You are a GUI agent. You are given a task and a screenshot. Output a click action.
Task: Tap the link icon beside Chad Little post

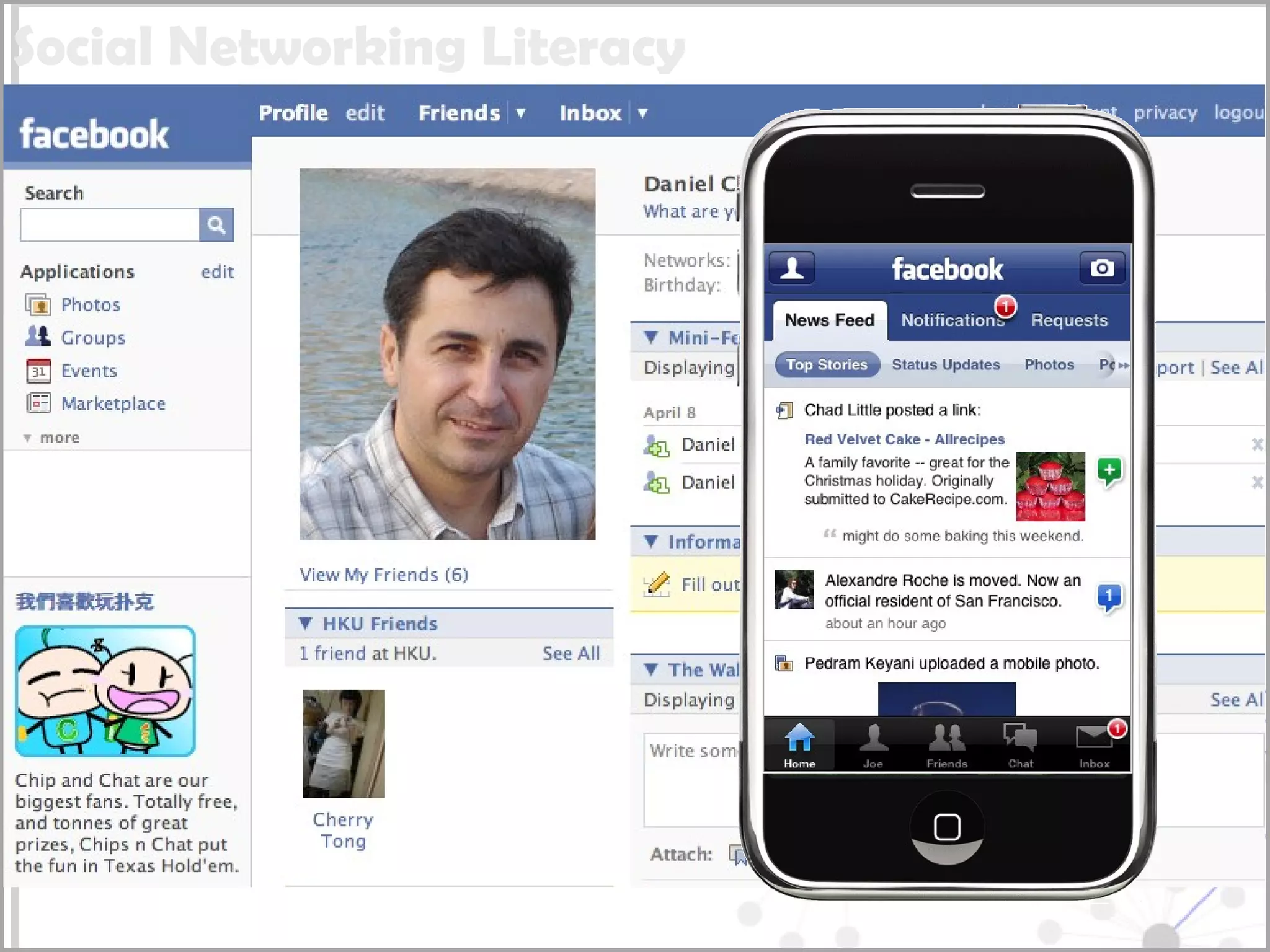784,410
